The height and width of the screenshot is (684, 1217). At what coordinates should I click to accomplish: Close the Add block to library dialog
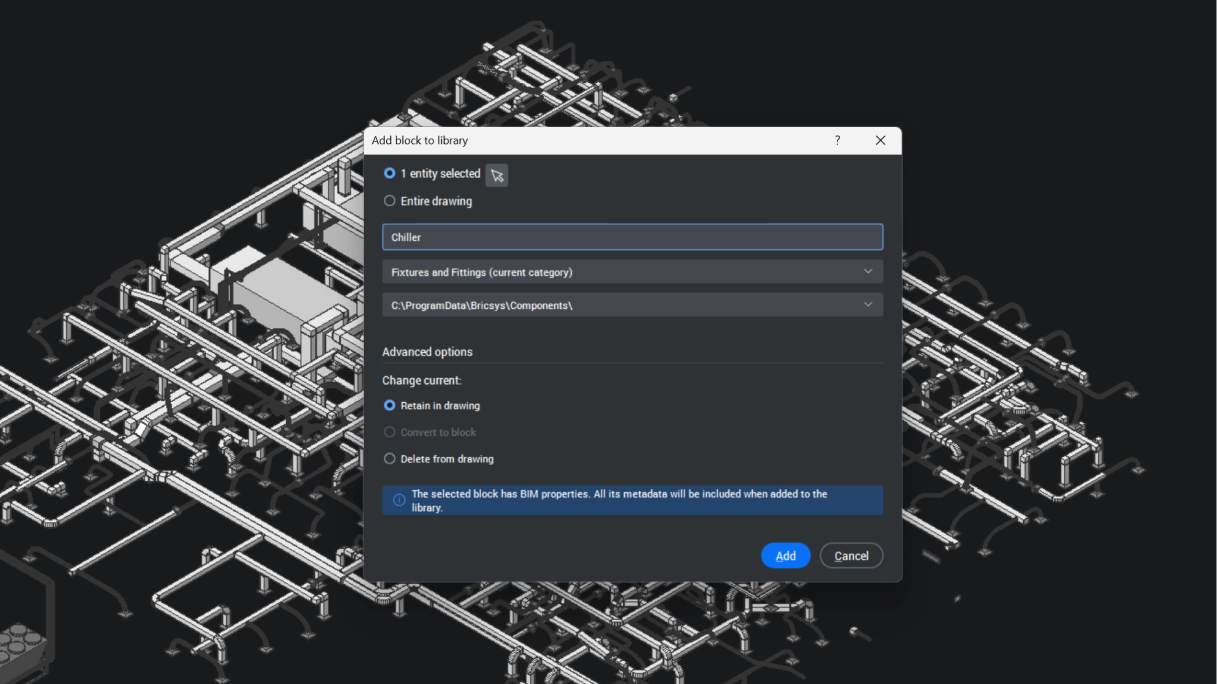coord(880,140)
